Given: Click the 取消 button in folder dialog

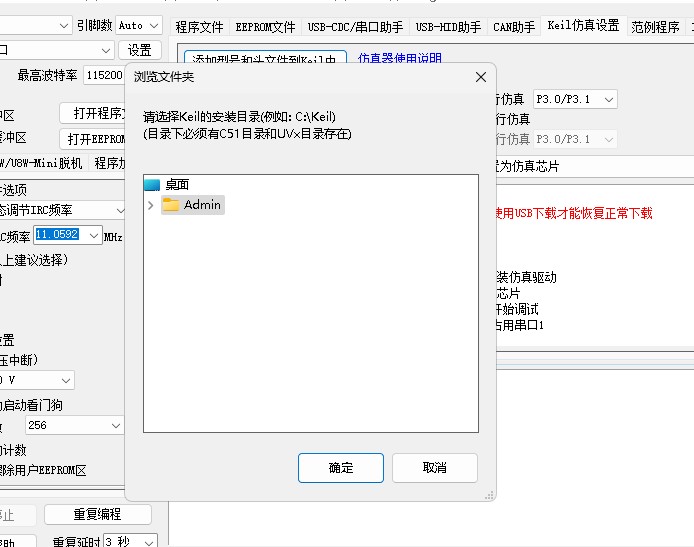Looking at the screenshot, I should (435, 467).
